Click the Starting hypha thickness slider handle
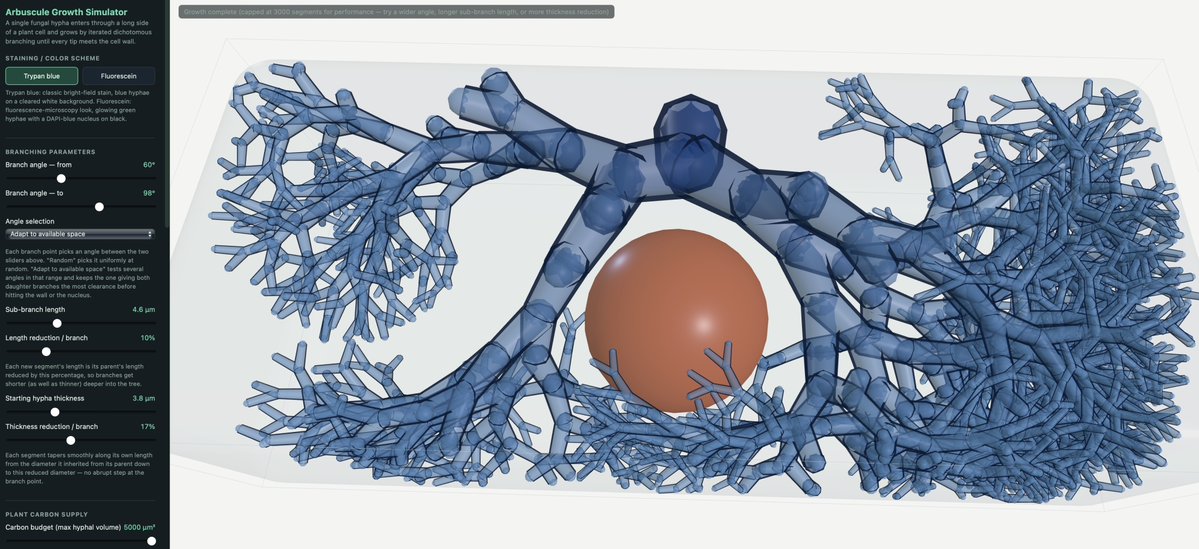This screenshot has width=1199, height=549. click(x=55, y=412)
